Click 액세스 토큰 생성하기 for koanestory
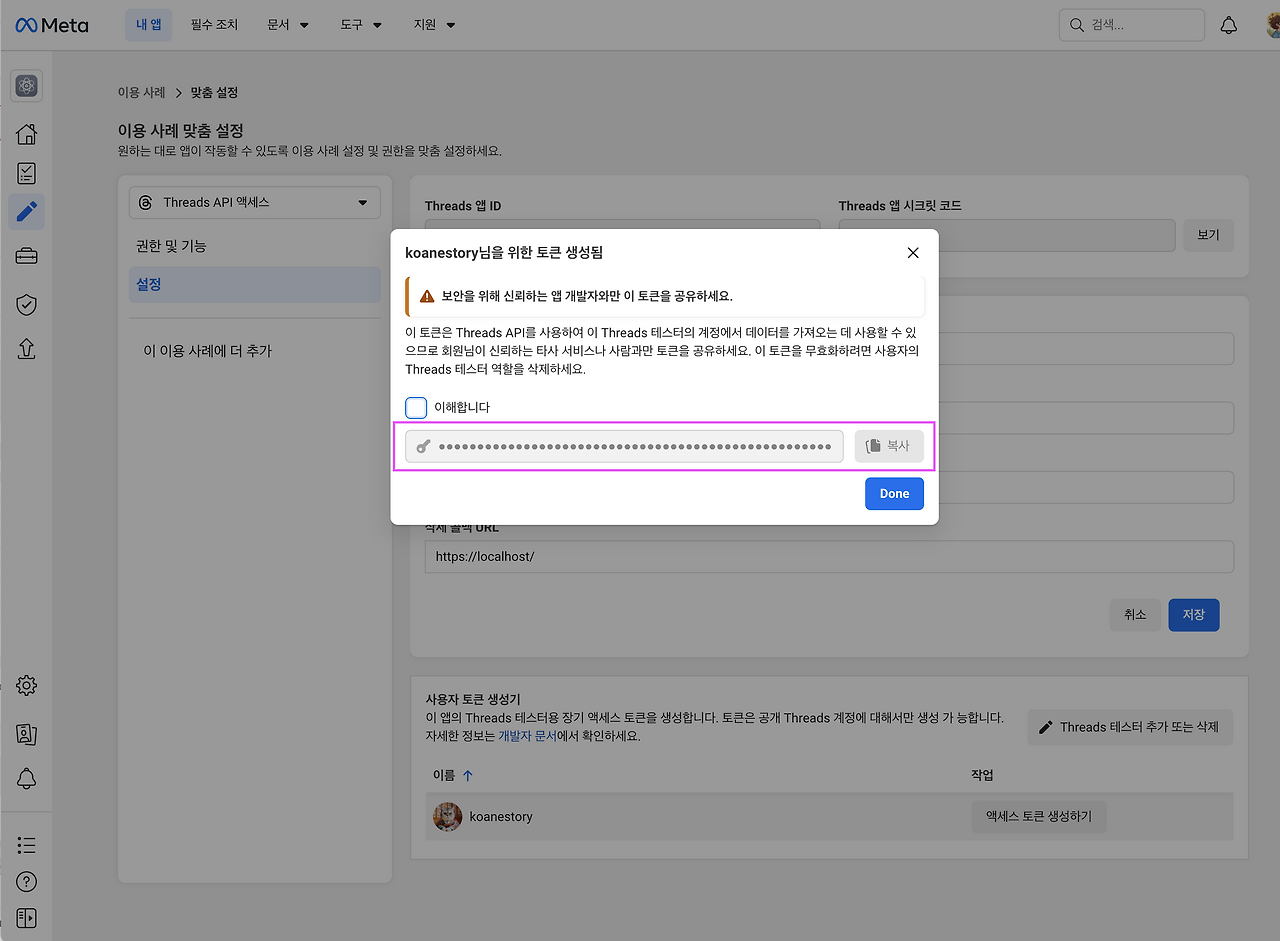The height and width of the screenshot is (941, 1280). coord(1039,817)
